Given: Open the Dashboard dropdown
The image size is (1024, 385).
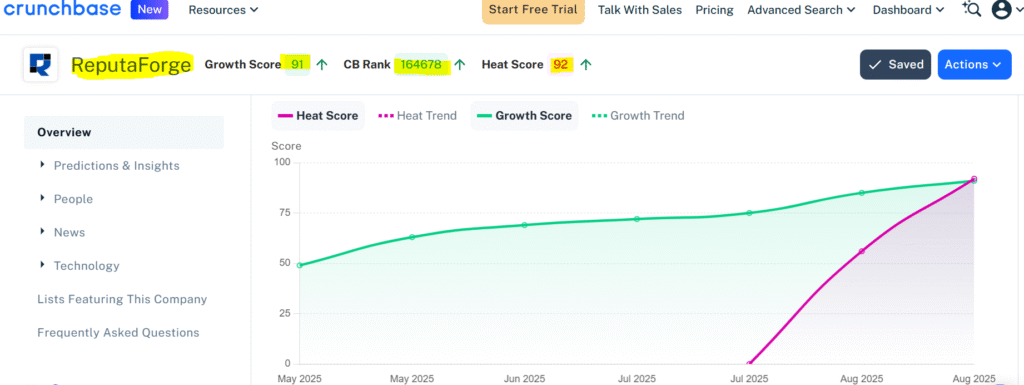Looking at the screenshot, I should (x=908, y=10).
